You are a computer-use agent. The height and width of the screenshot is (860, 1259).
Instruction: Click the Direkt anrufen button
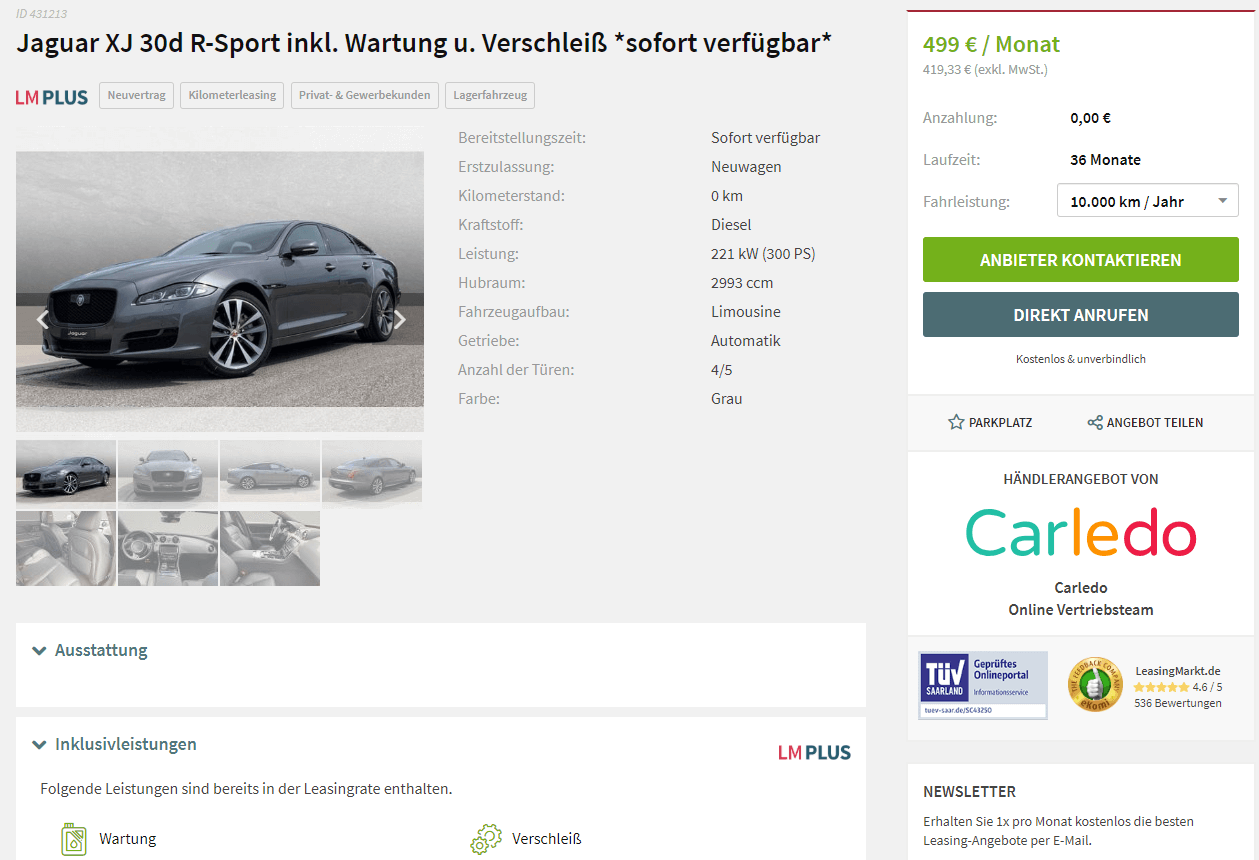pyautogui.click(x=1081, y=315)
